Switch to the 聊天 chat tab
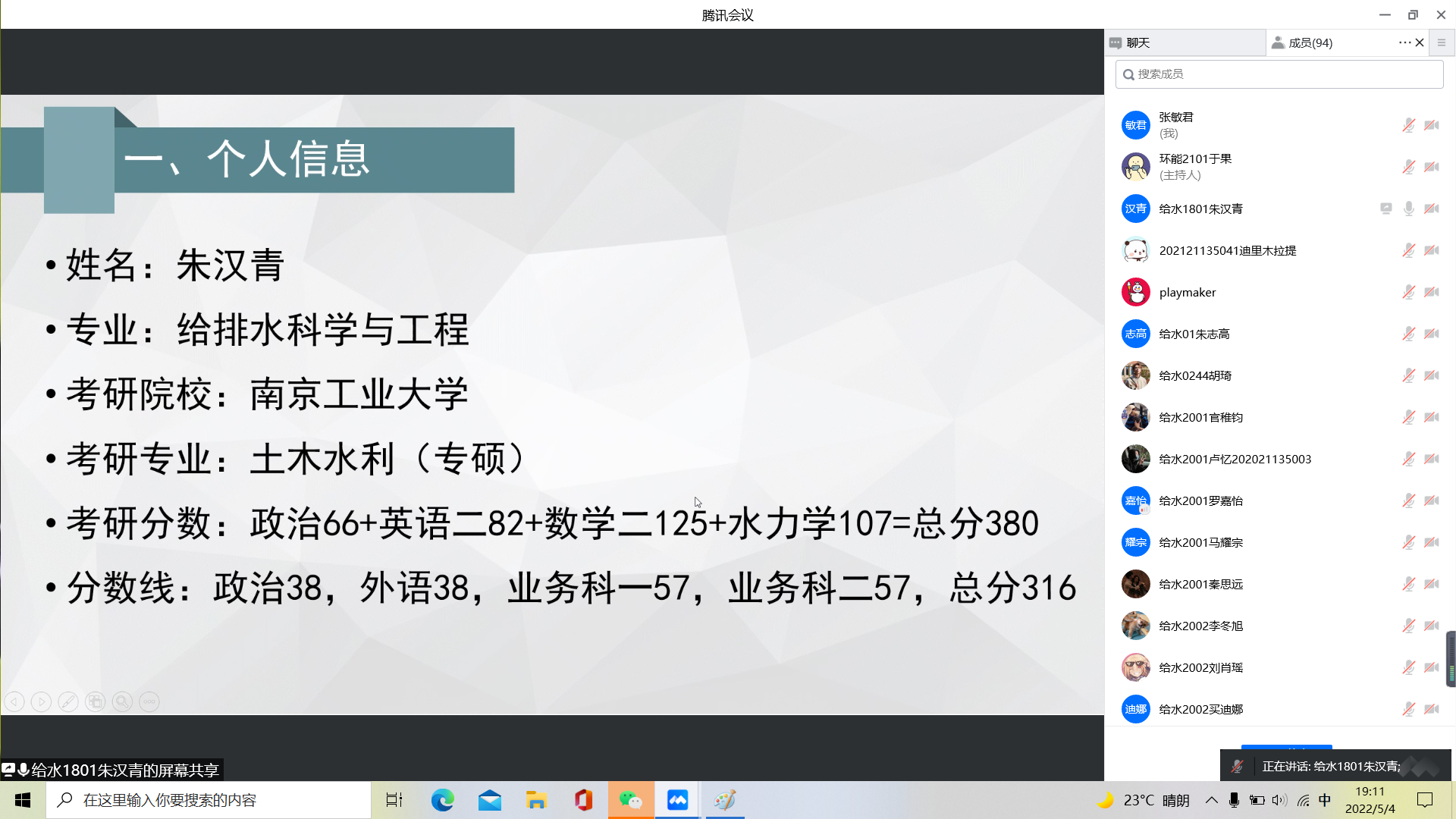Viewport: 1456px width, 819px height. [x=1137, y=42]
